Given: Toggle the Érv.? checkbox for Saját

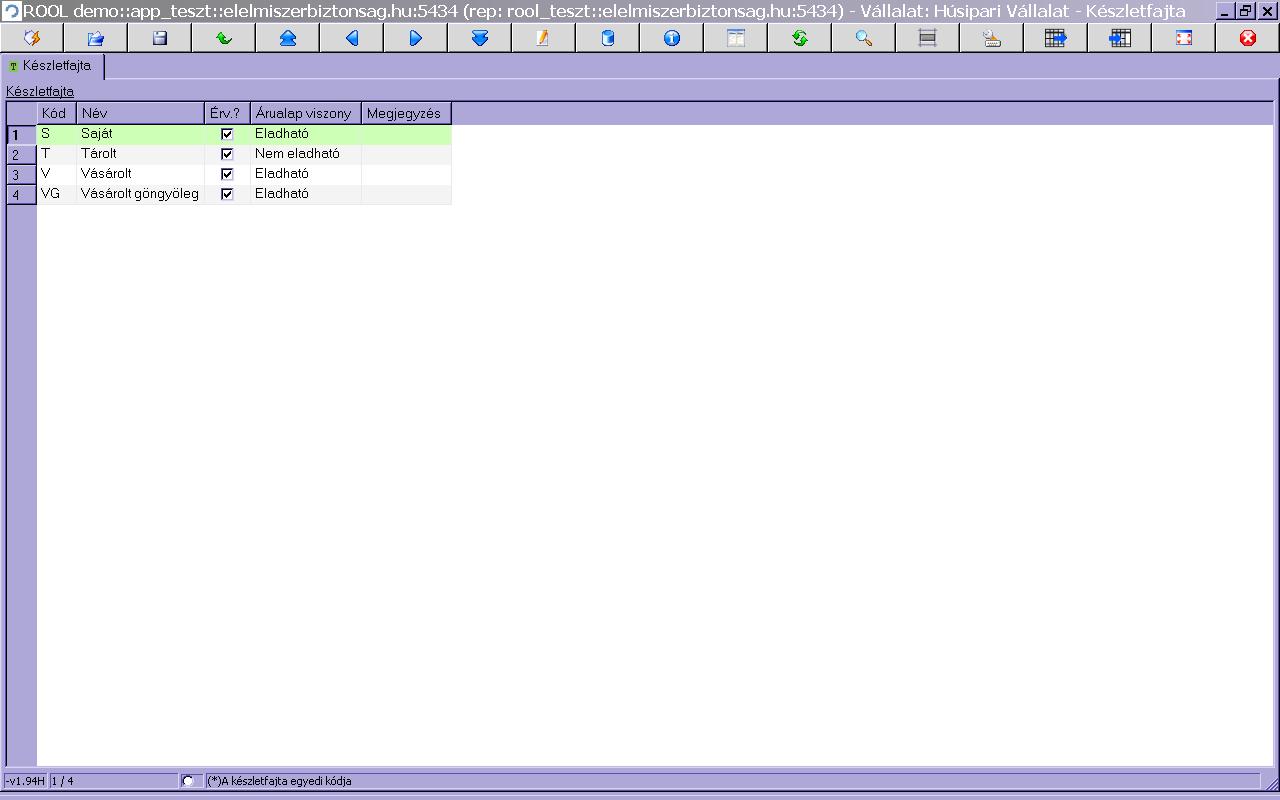Looking at the screenshot, I should [x=227, y=134].
